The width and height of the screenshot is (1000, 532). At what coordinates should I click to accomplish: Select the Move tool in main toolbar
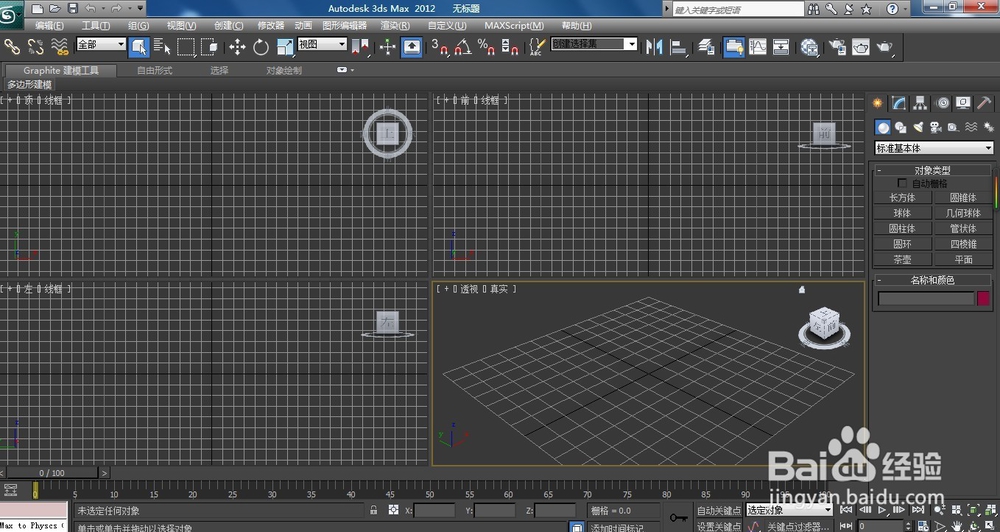(x=237, y=46)
